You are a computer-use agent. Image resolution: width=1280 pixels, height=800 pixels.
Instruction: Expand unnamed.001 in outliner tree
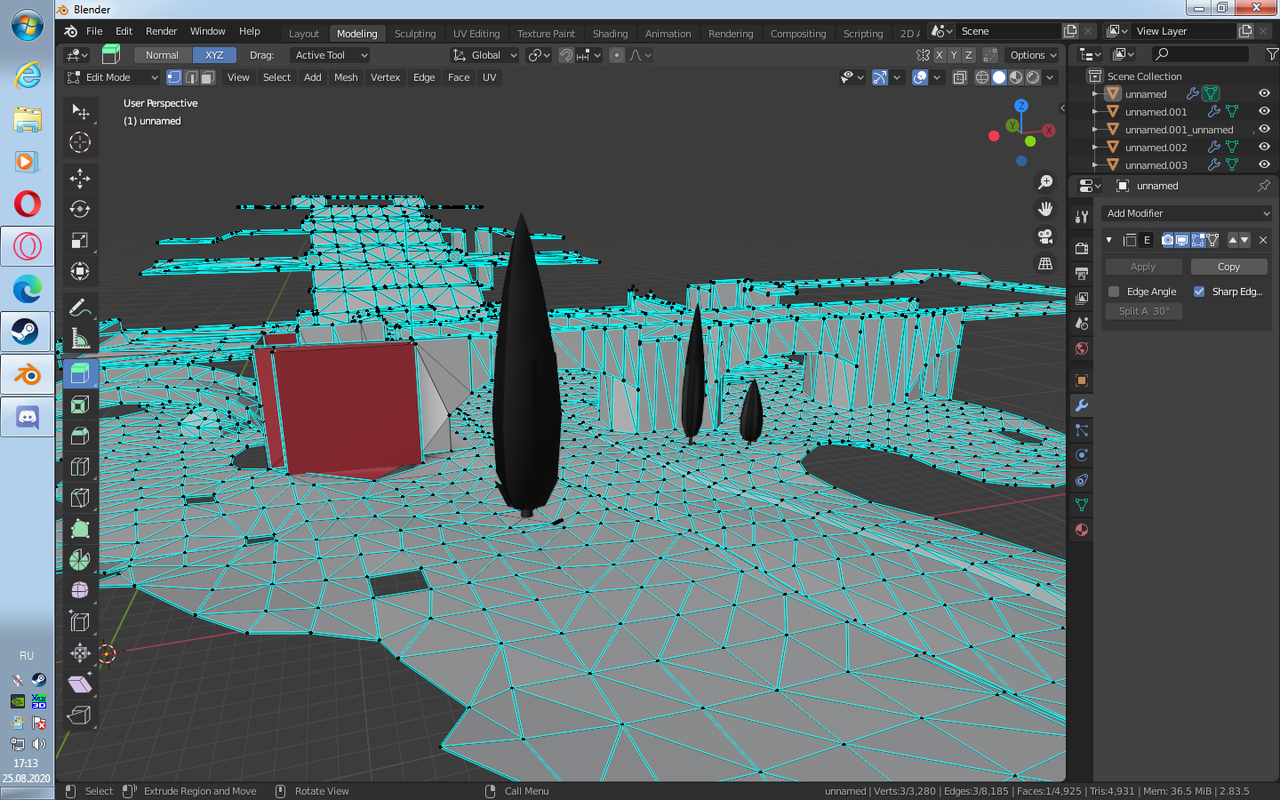tap(1097, 112)
